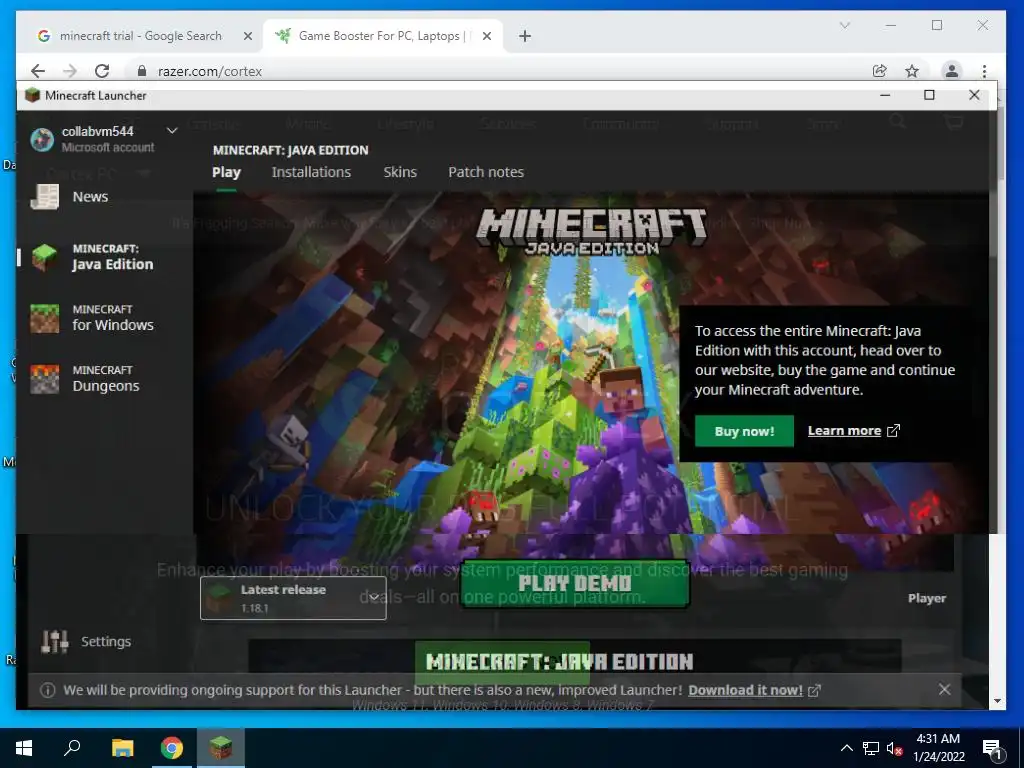The image size is (1024, 768).
Task: Close the minecraft trial Google Search tab
Action: point(248,36)
